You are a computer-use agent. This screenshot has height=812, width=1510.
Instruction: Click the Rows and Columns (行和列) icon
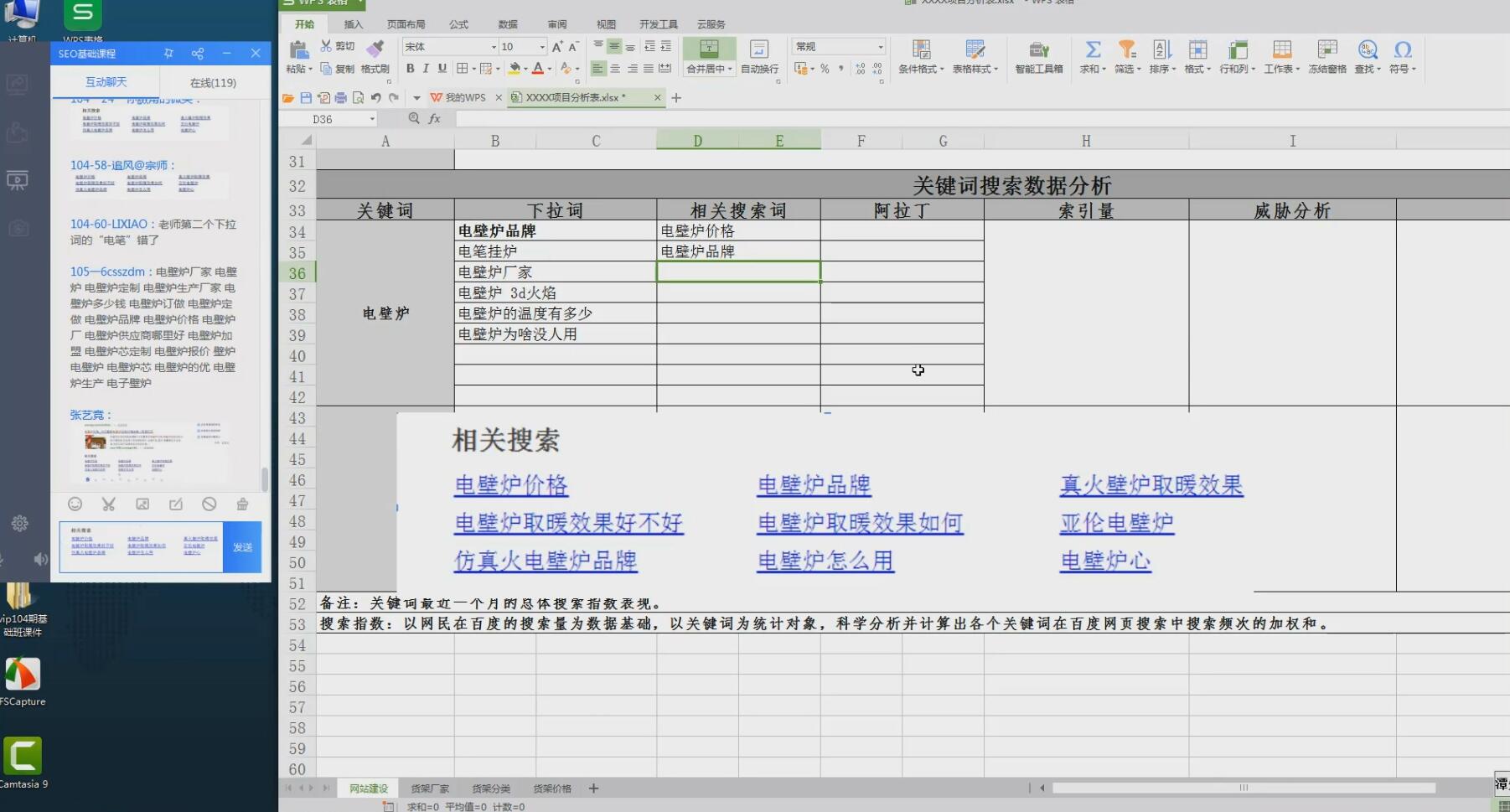click(x=1238, y=49)
